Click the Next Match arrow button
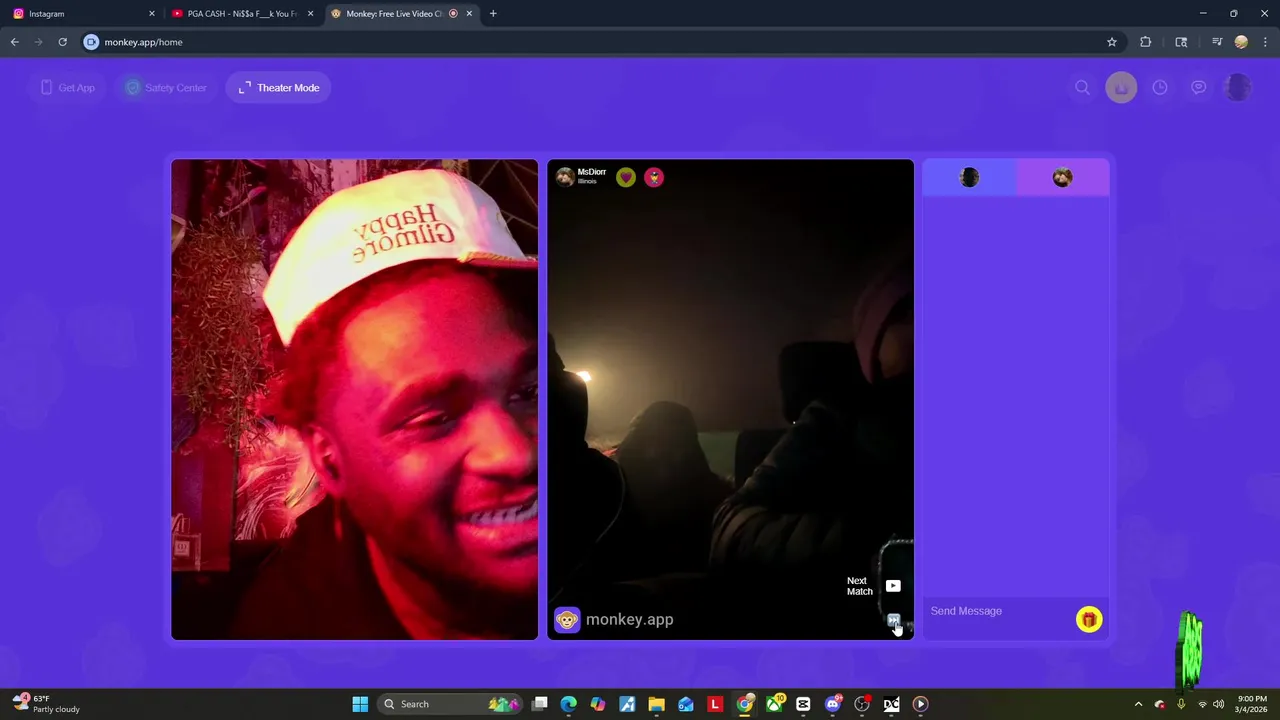Image resolution: width=1280 pixels, height=720 pixels. click(x=893, y=586)
